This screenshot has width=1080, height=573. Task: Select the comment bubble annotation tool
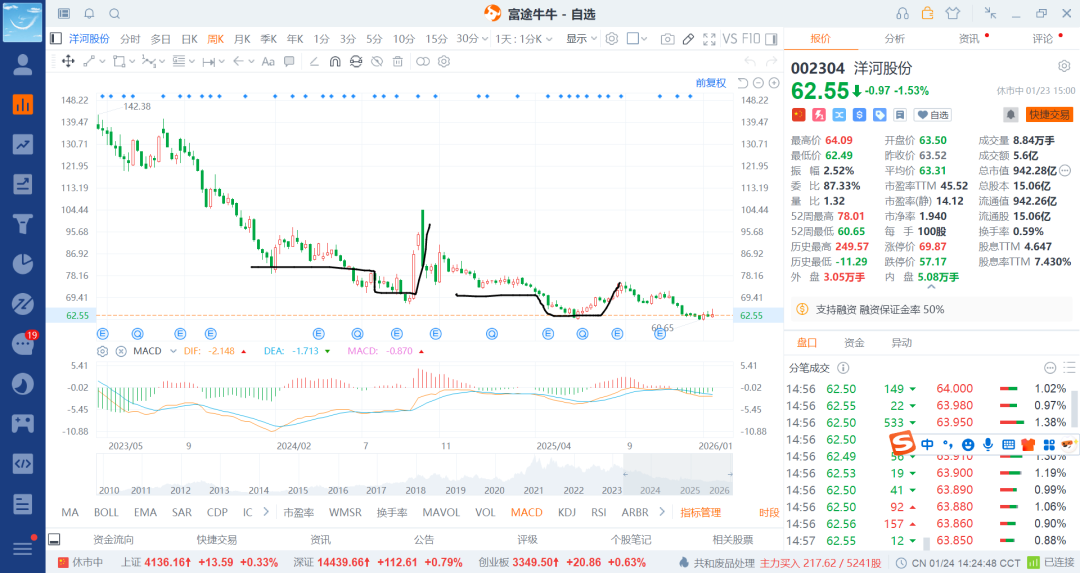[x=289, y=61]
